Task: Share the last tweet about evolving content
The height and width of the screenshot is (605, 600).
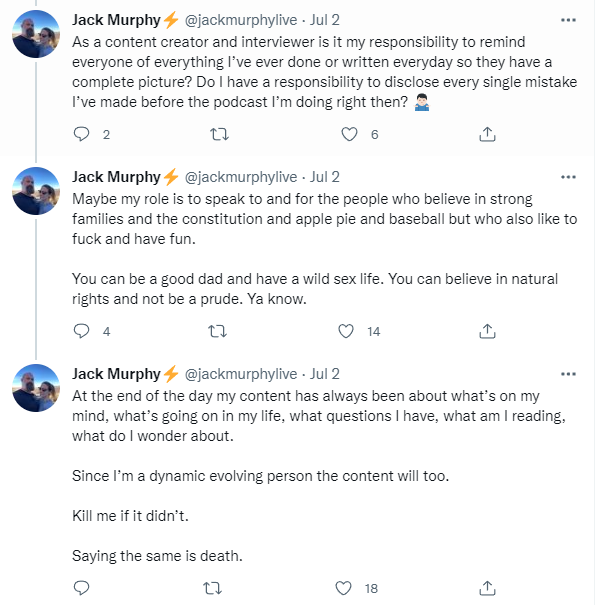Action: [x=487, y=588]
